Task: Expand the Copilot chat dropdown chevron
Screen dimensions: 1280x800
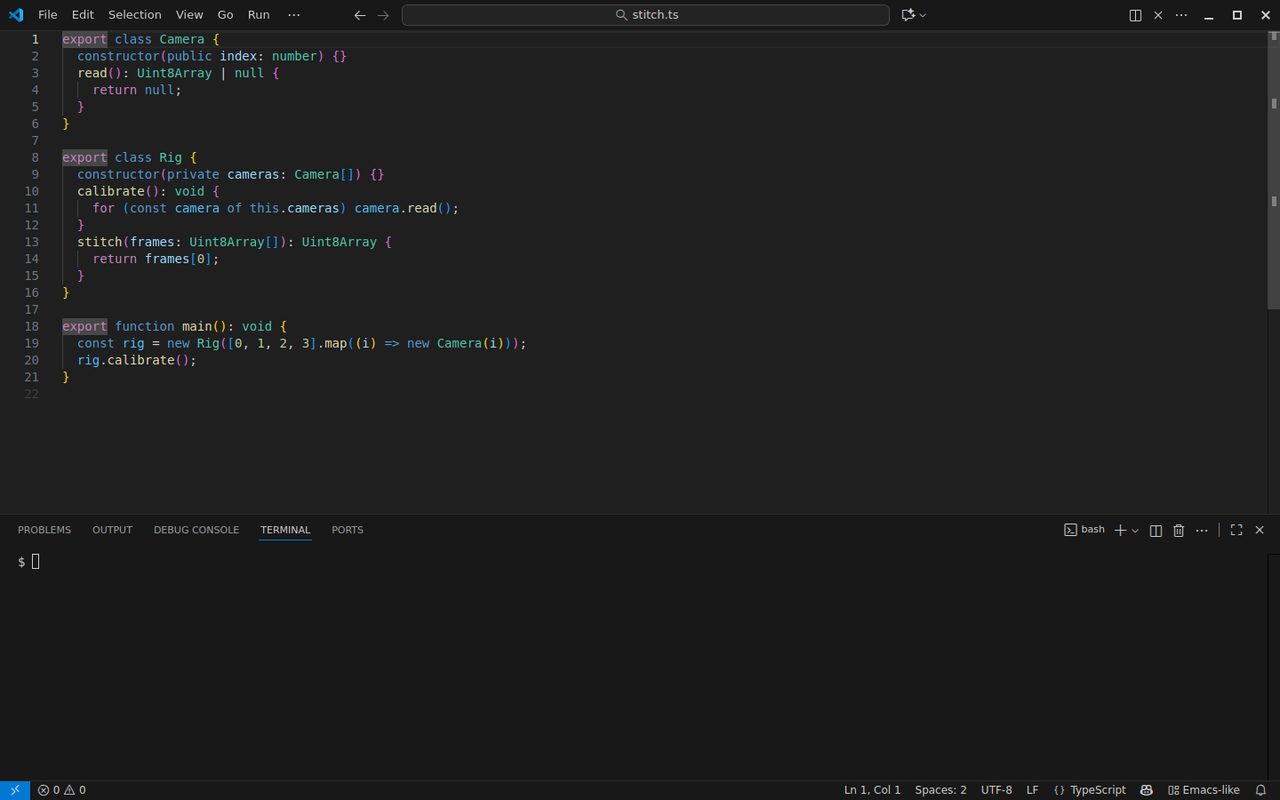Action: tap(923, 15)
